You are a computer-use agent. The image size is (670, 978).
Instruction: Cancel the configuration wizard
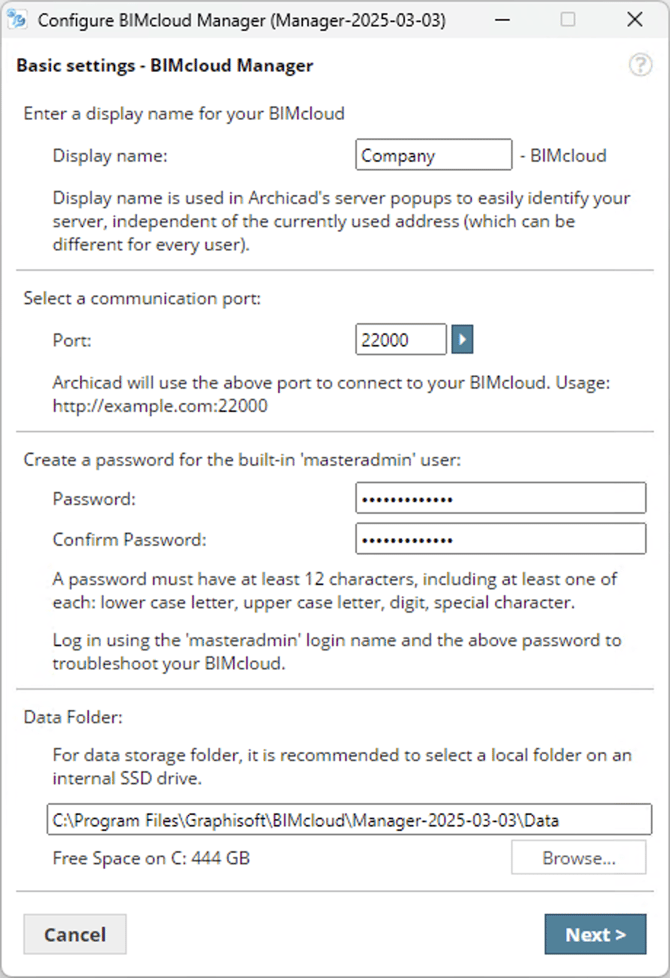pyautogui.click(x=75, y=935)
